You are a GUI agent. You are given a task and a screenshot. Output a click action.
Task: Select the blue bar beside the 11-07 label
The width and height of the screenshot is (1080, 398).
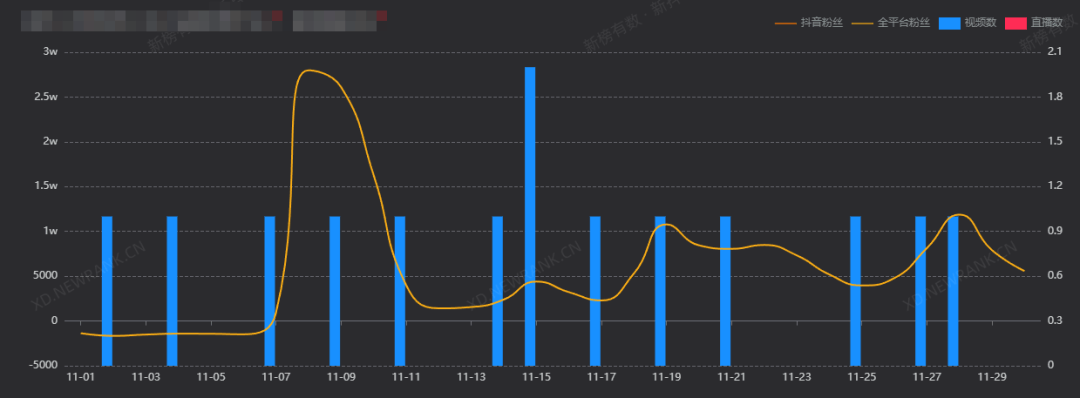coord(269,291)
